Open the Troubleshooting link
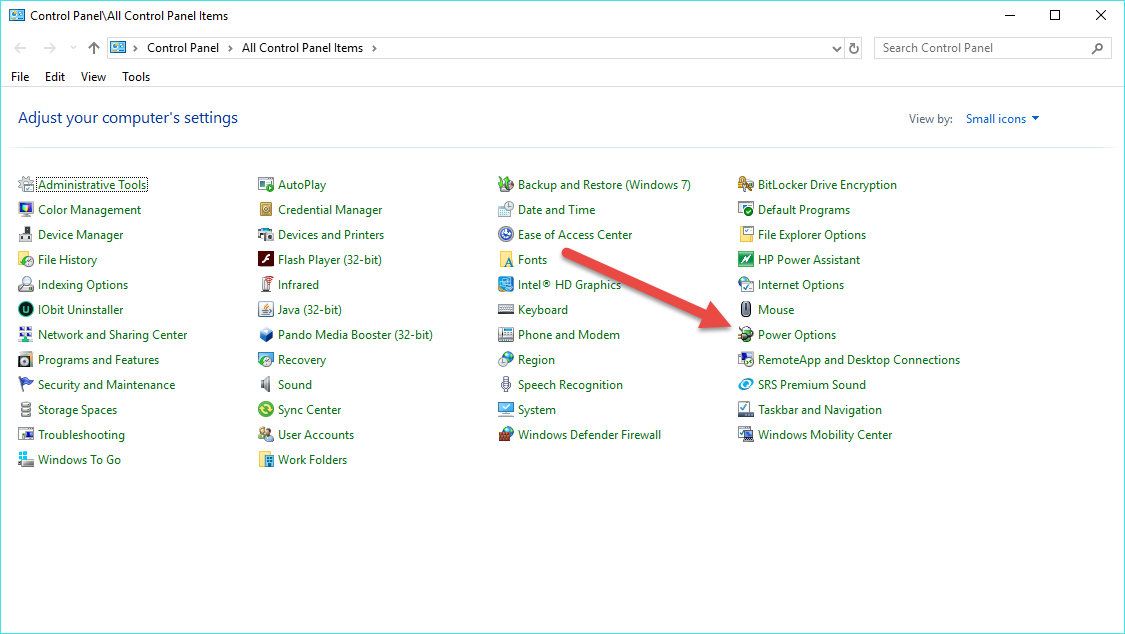This screenshot has width=1125, height=634. (x=81, y=435)
